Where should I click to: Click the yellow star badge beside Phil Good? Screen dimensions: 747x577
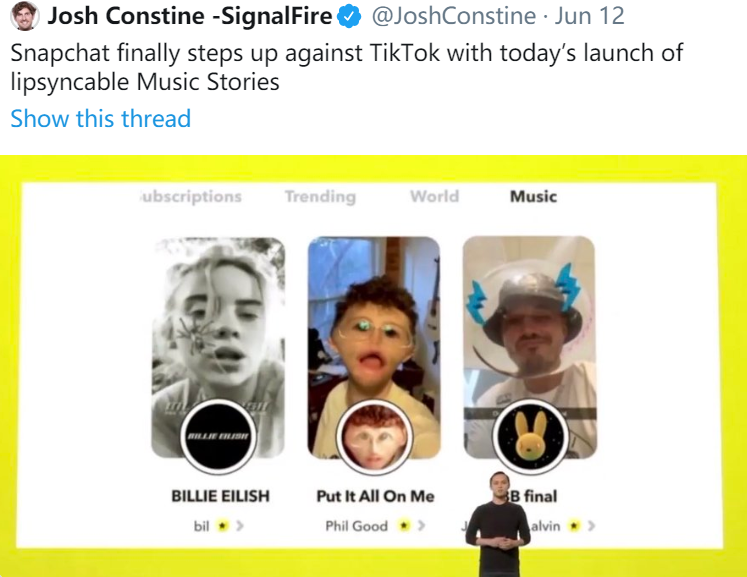pos(403,526)
